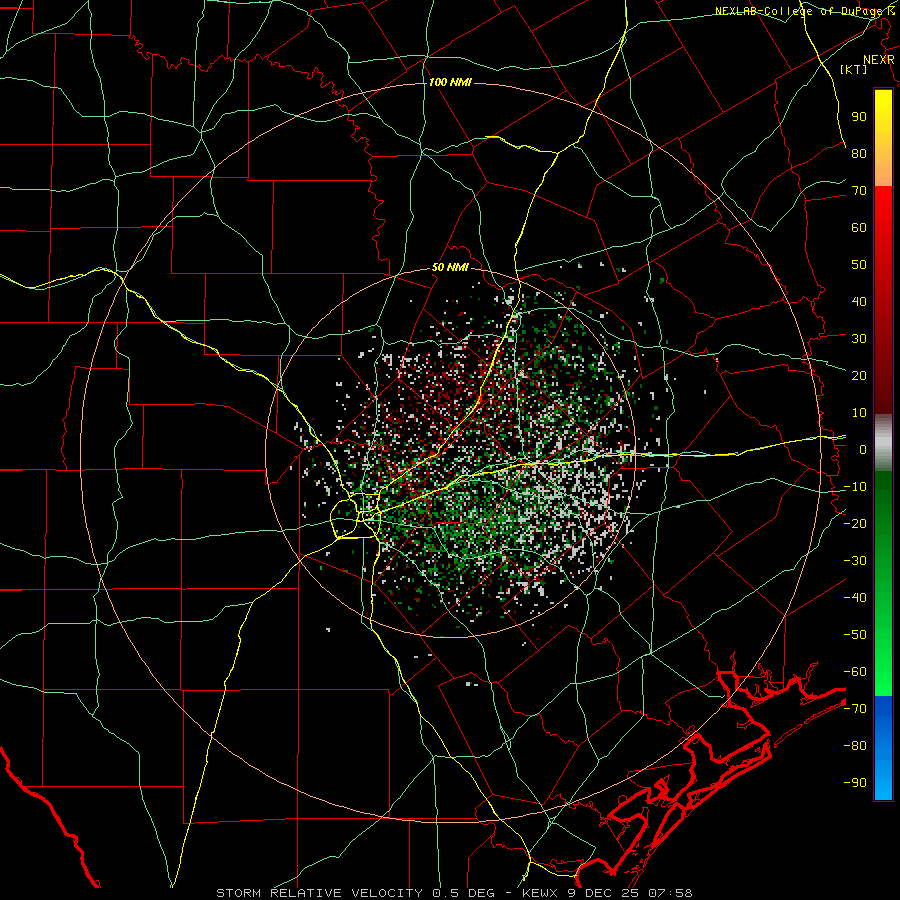900x900 pixels.
Task: Click the NEXR label above the scale
Action: [879, 60]
